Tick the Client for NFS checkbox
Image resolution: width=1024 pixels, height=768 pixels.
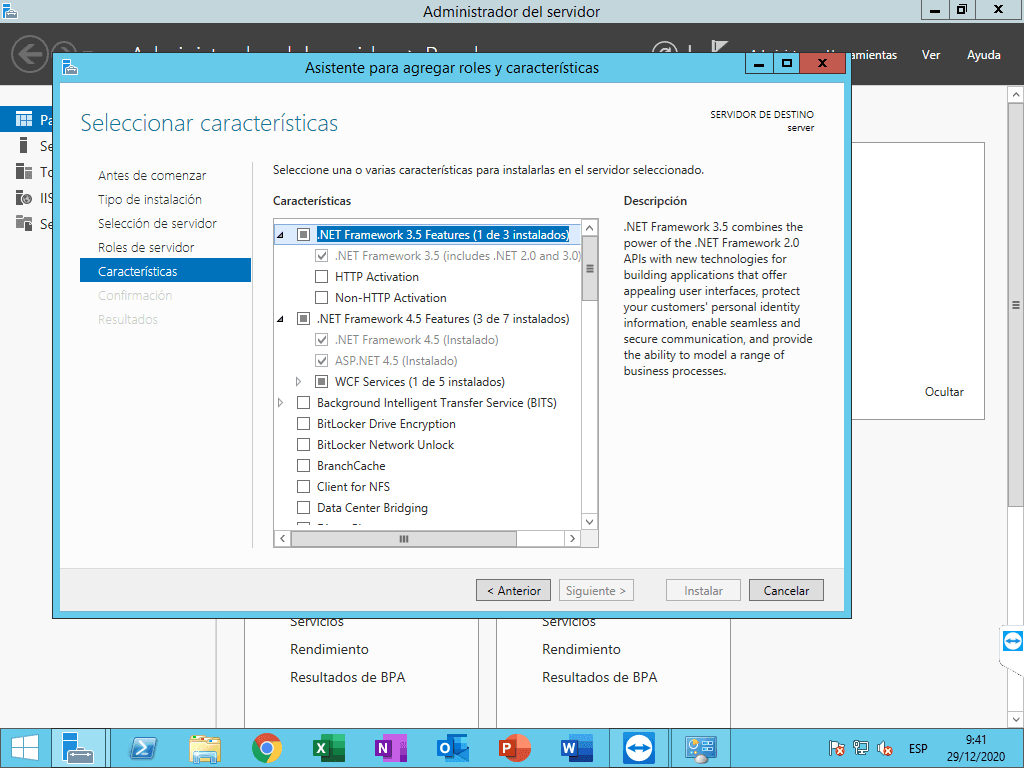coord(303,487)
